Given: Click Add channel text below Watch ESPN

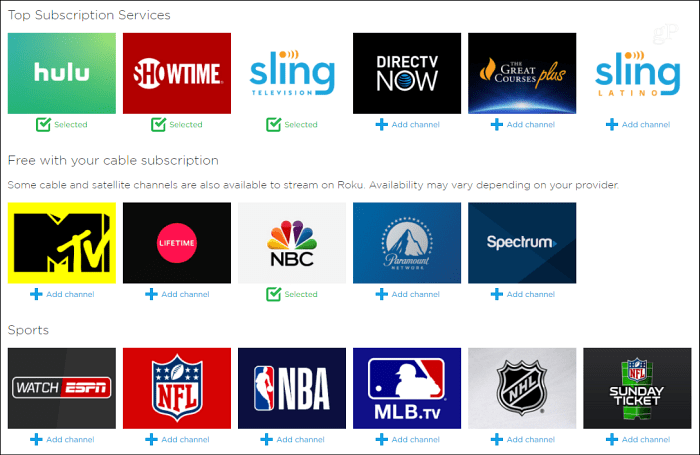Looking at the screenshot, I should [70, 439].
